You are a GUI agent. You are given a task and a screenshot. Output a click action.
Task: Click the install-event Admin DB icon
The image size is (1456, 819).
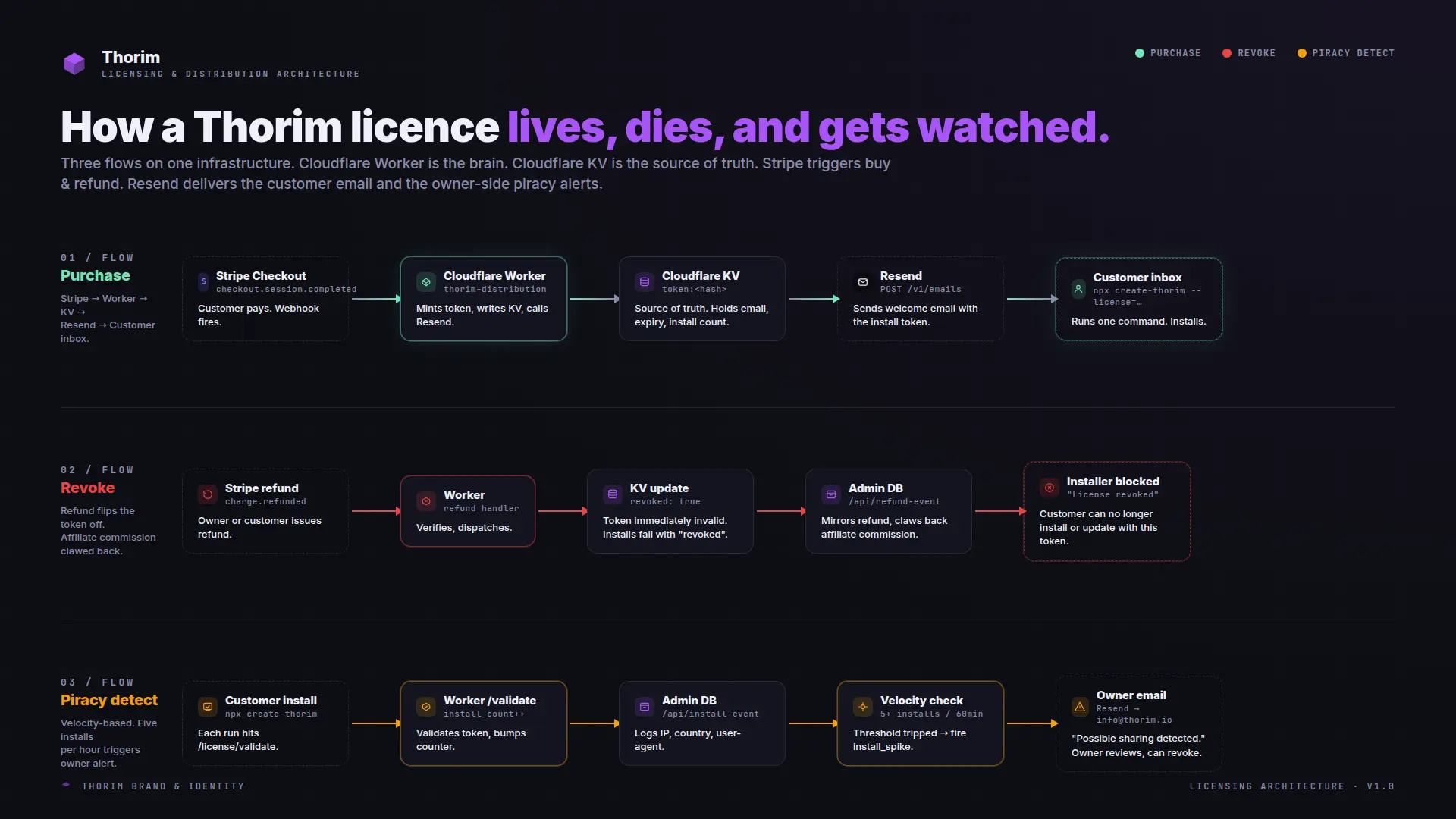pos(645,707)
